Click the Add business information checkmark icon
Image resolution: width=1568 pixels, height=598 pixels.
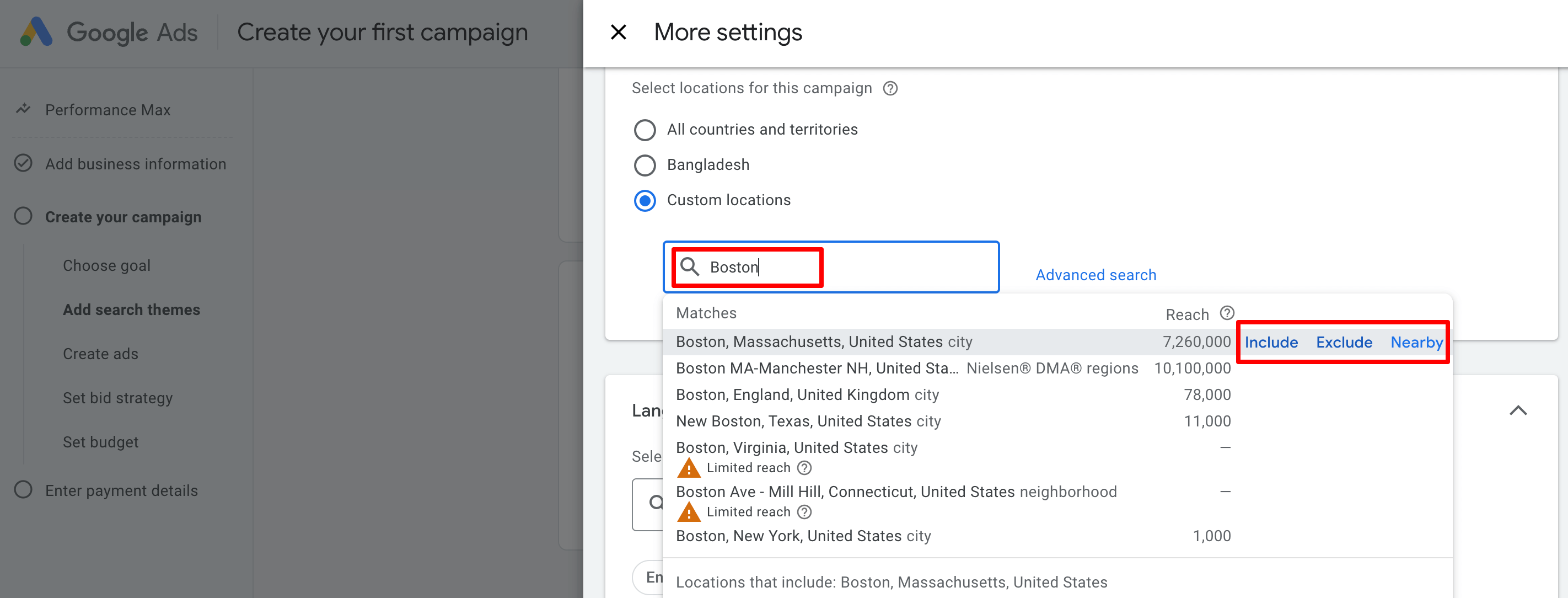23,164
